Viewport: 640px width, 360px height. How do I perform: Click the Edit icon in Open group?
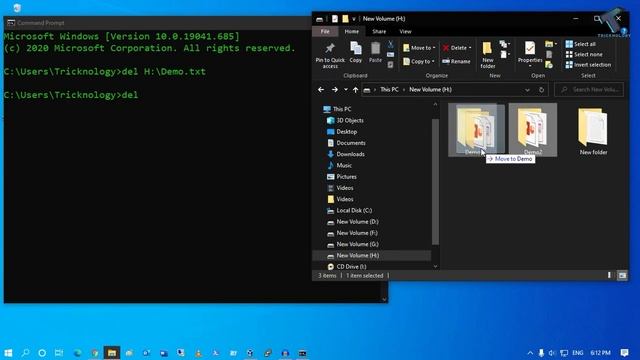[549, 54]
